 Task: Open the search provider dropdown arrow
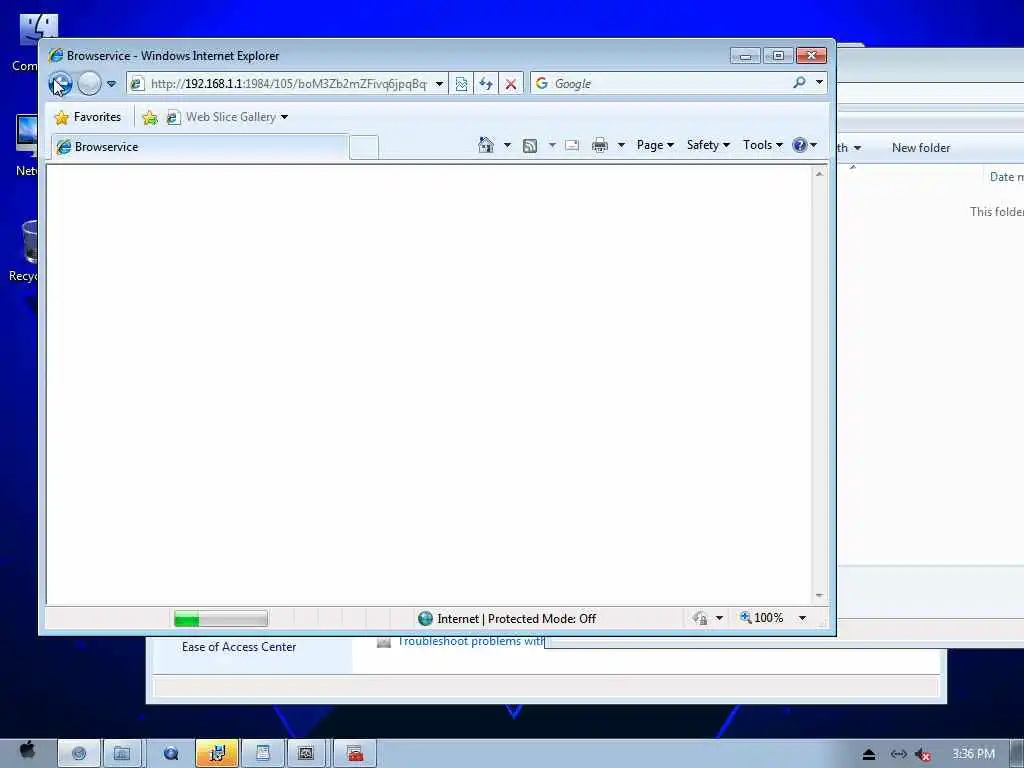[819, 82]
